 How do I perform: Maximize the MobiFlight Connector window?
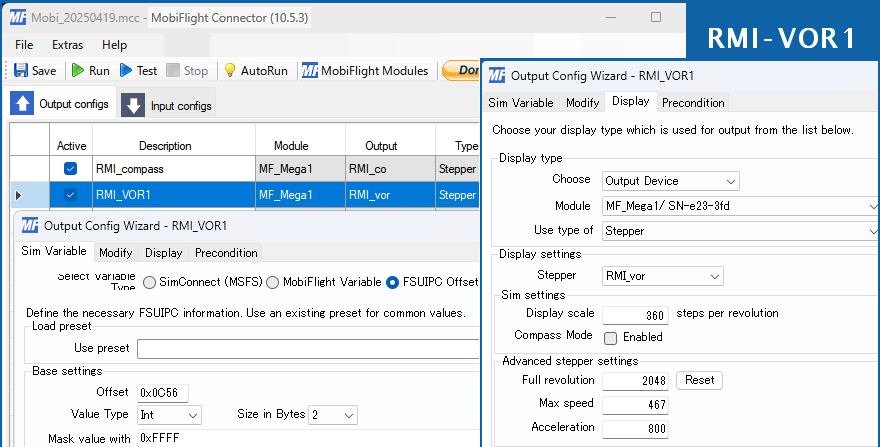656,17
